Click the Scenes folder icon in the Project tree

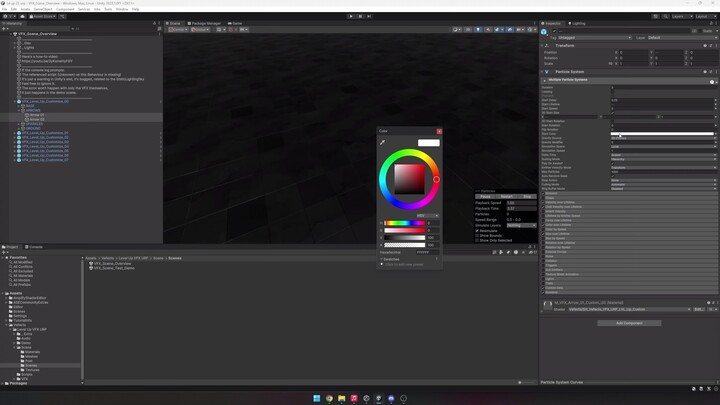(22, 366)
